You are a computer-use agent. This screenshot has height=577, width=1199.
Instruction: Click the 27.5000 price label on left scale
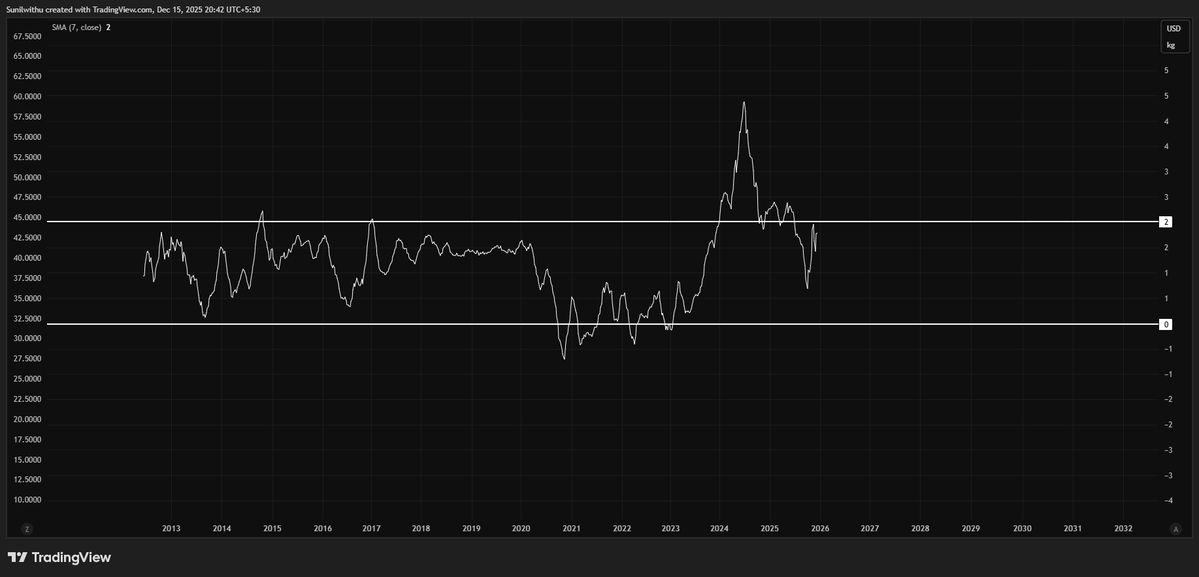28,358
